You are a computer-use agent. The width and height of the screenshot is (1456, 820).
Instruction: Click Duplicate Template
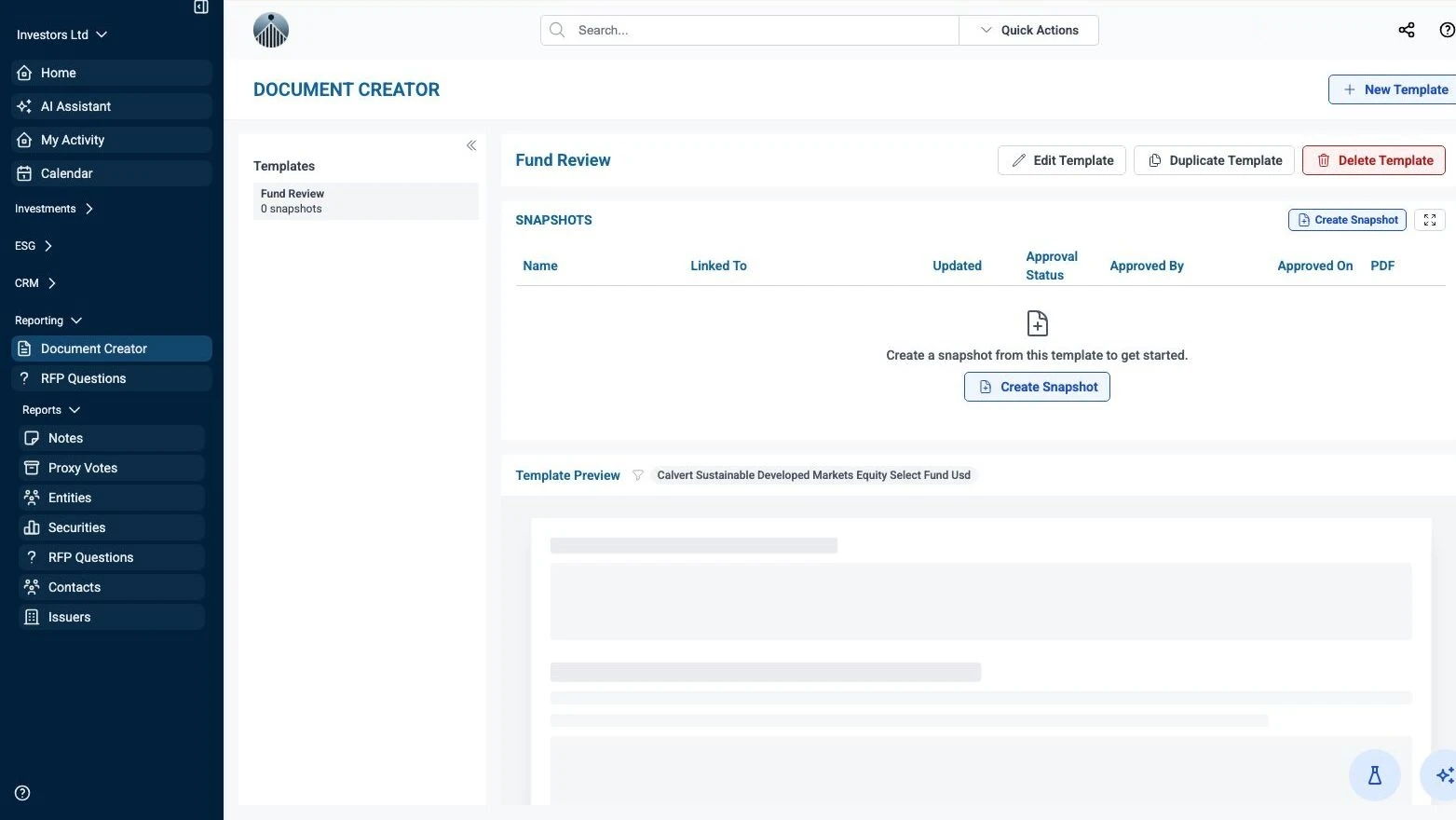pos(1215,160)
